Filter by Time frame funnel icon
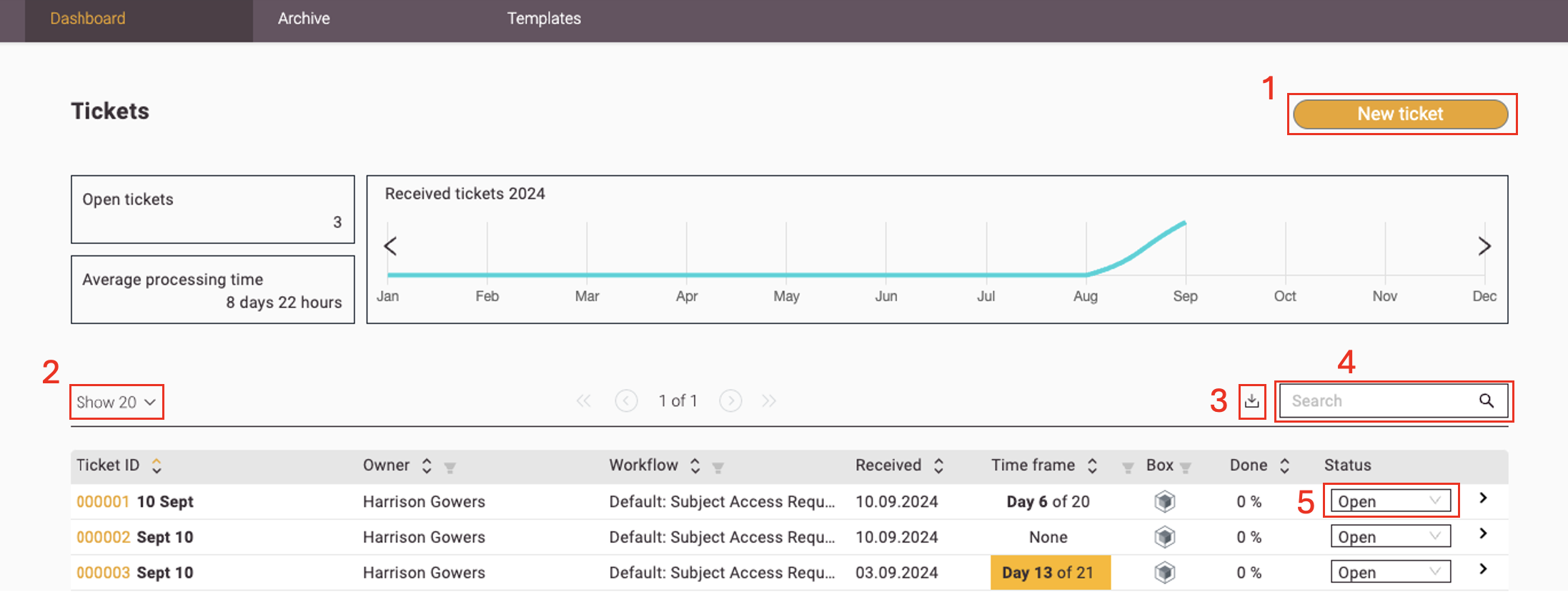 [1128, 468]
